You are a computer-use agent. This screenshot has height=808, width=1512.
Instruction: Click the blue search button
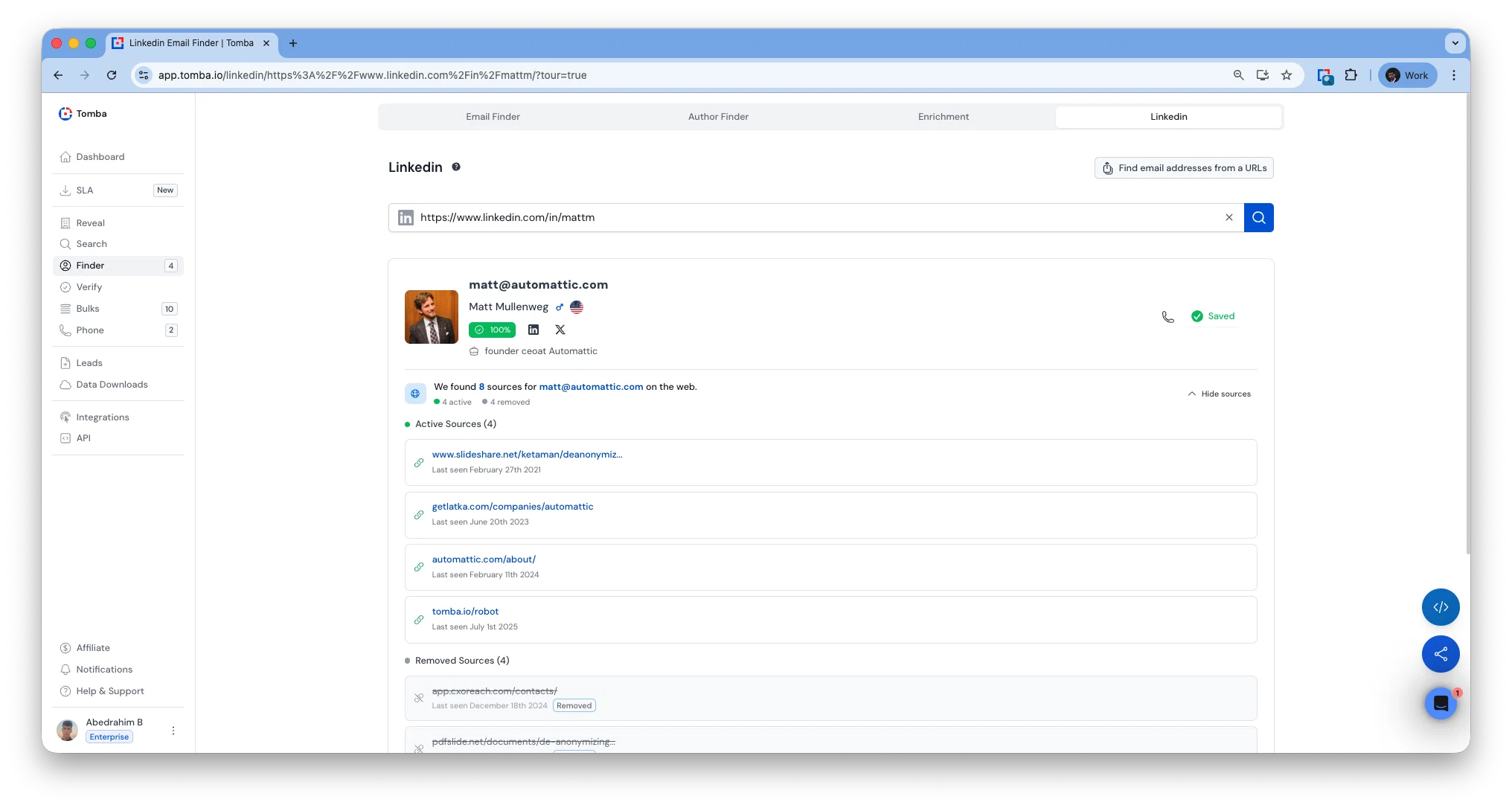pos(1259,218)
